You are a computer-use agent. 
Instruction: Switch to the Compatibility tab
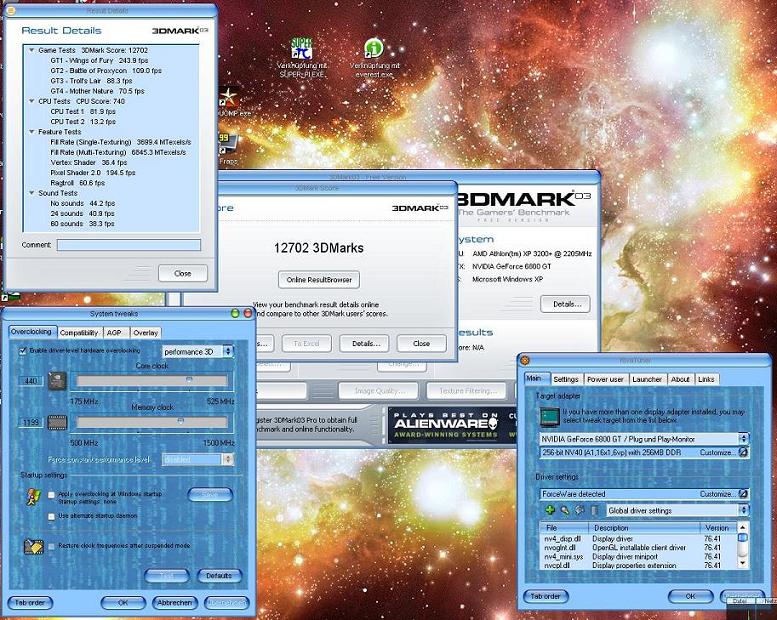(79, 333)
